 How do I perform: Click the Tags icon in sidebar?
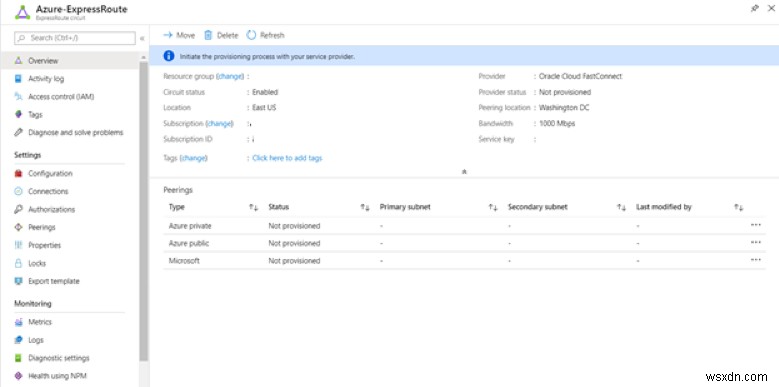tap(19, 114)
